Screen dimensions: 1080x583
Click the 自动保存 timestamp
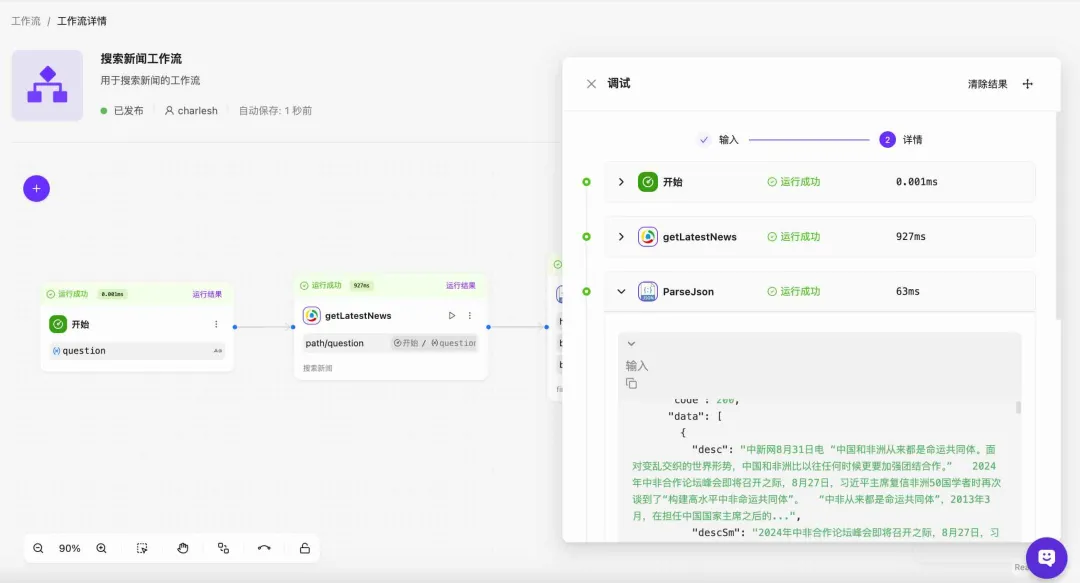coord(276,110)
